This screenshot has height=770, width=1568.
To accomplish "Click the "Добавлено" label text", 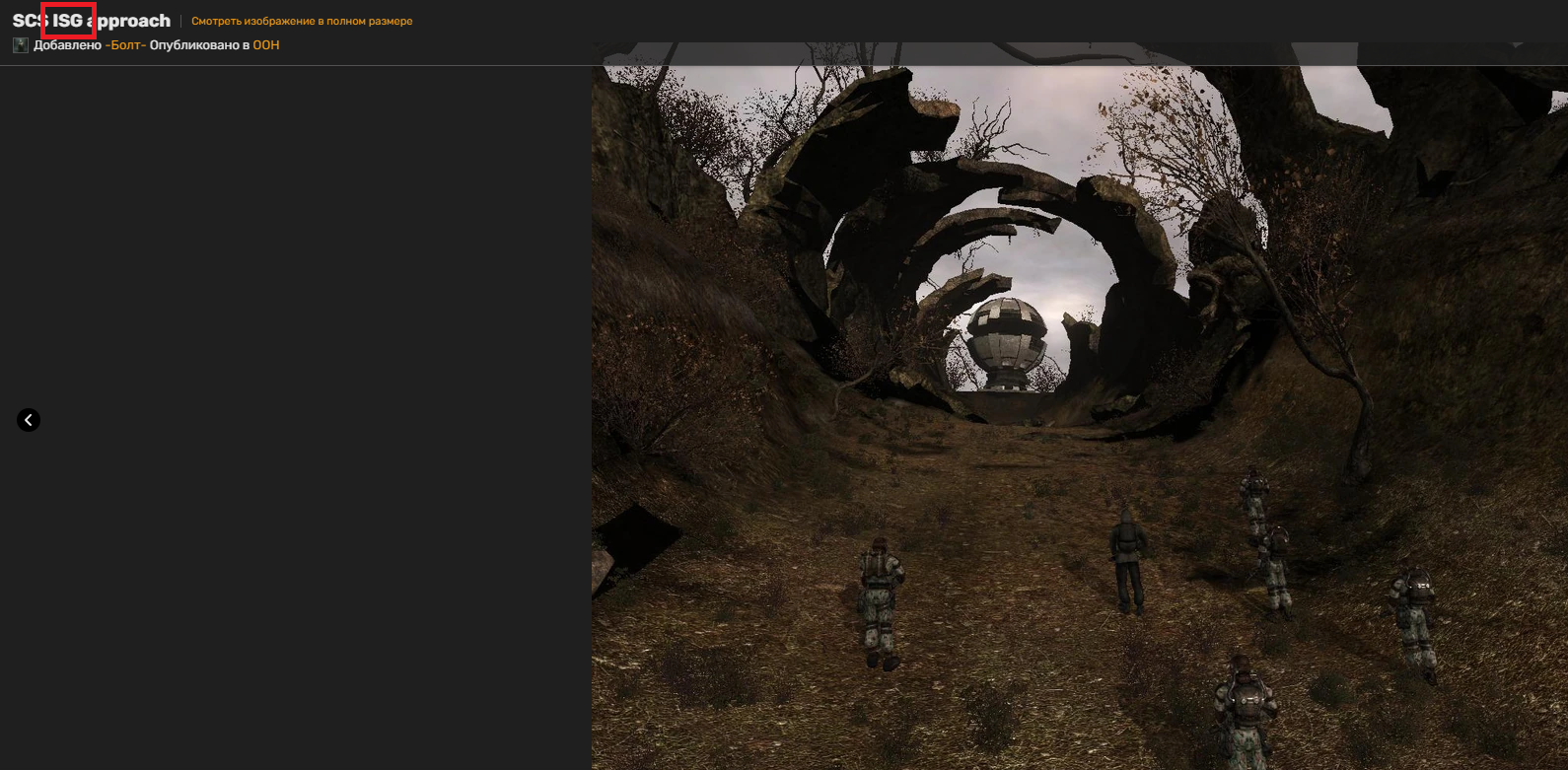I will click(68, 45).
